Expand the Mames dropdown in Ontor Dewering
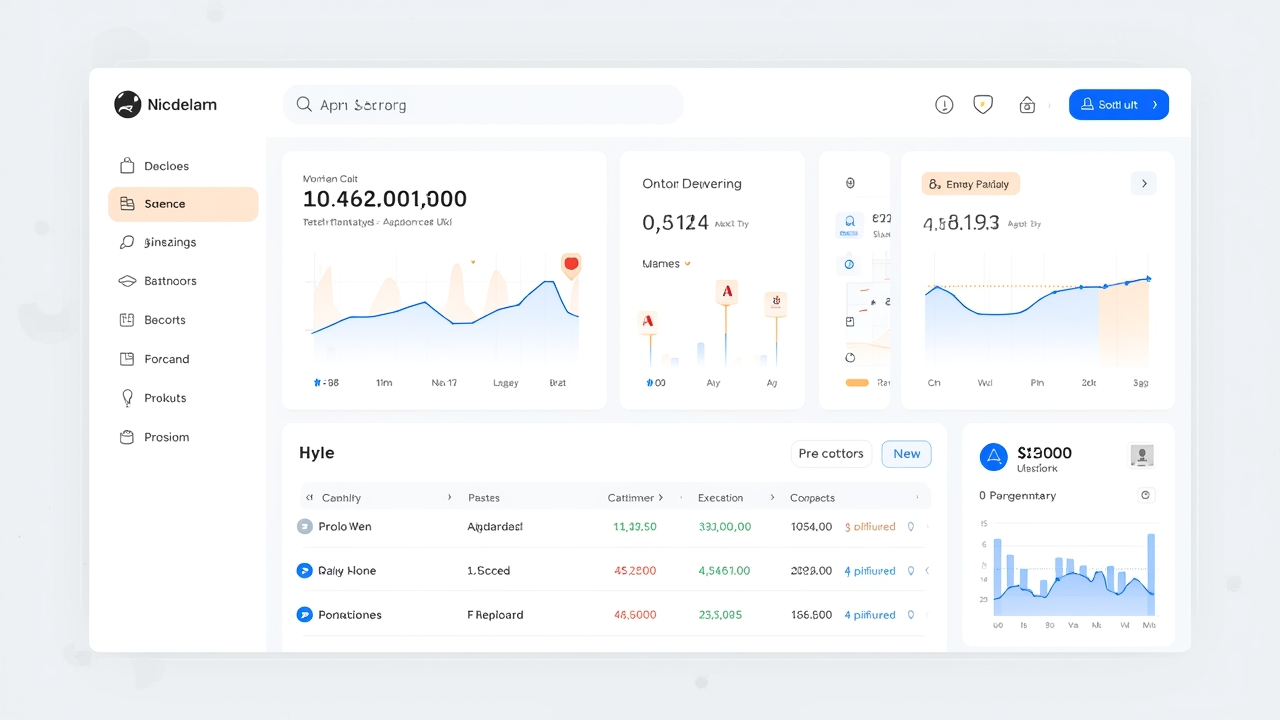The width and height of the screenshot is (1280, 720). click(x=665, y=263)
